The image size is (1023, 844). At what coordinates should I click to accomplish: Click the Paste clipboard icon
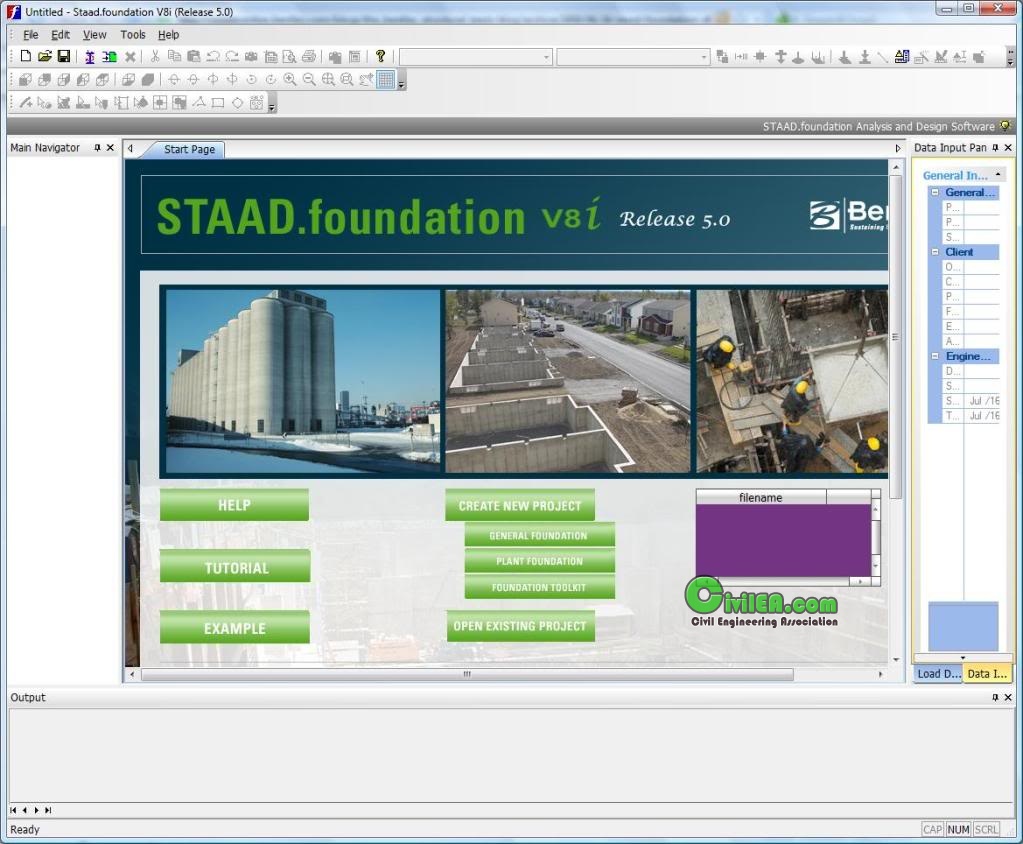pyautogui.click(x=194, y=57)
